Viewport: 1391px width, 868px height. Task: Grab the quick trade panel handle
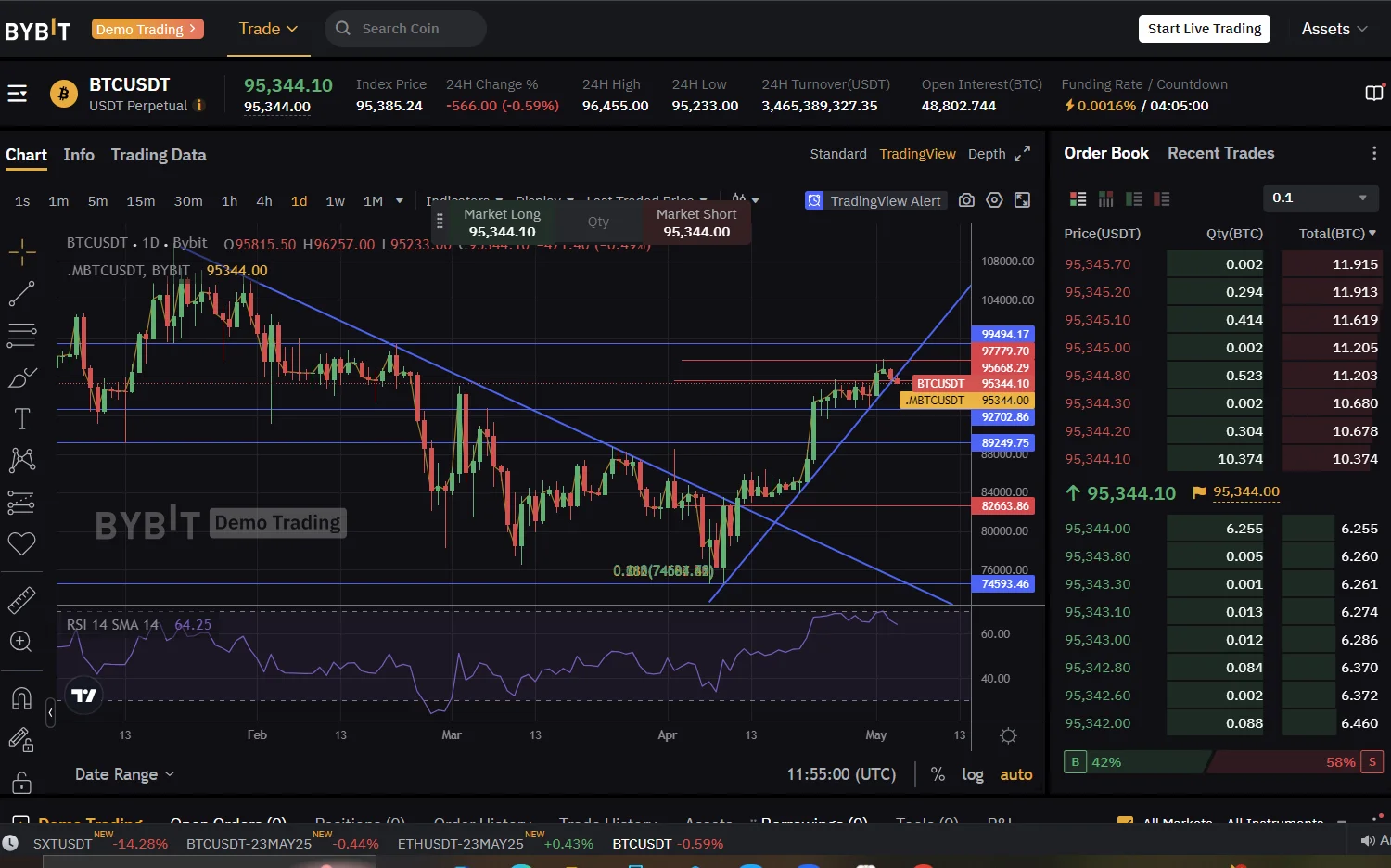(440, 223)
